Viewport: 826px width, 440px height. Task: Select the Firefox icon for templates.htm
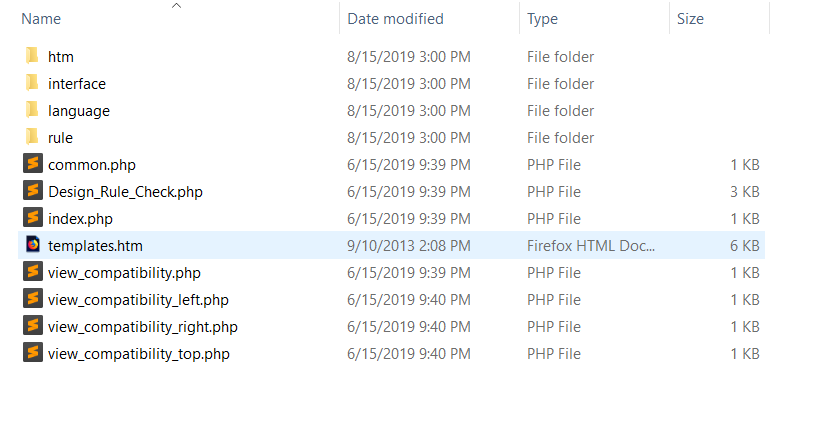point(33,245)
